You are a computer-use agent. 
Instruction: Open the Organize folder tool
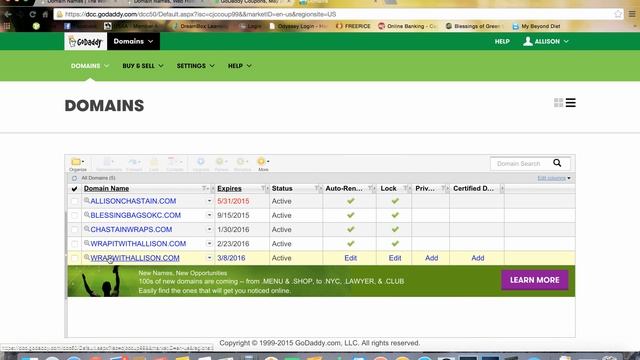tap(77, 164)
